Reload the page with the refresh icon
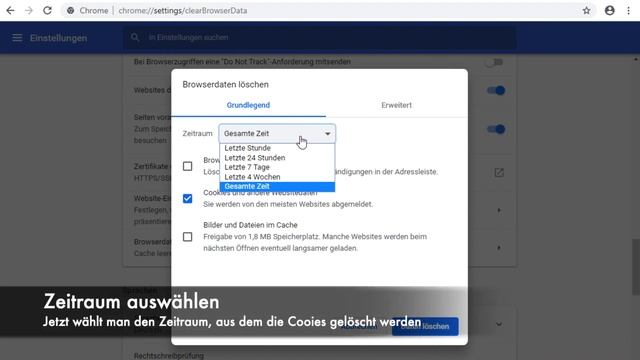Image resolution: width=640 pixels, height=360 pixels. 47,11
